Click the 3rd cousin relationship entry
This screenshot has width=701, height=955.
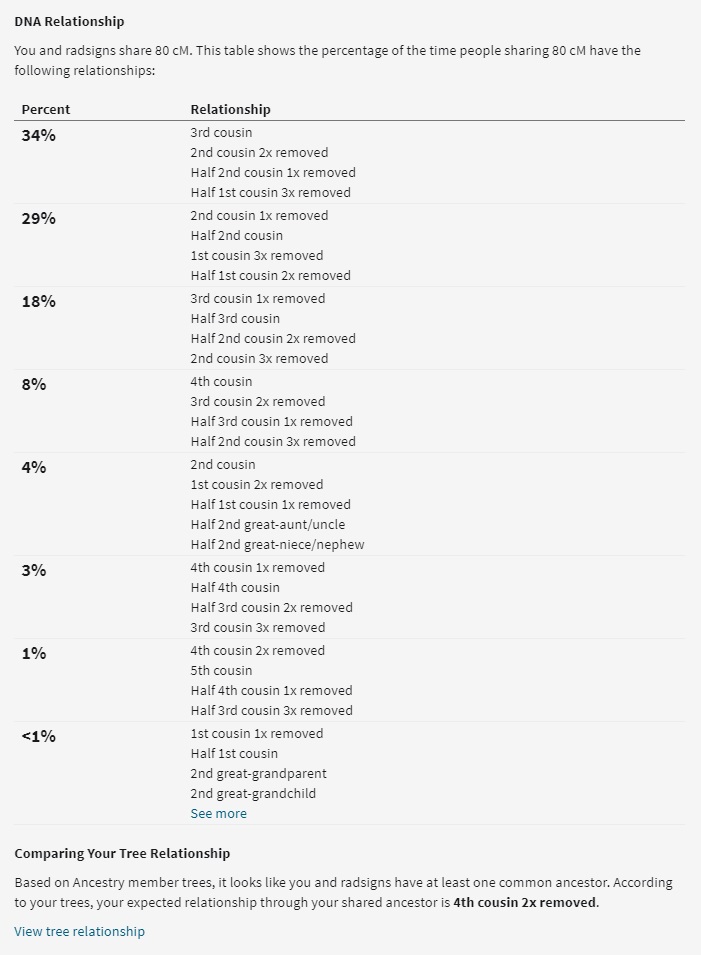coord(221,132)
